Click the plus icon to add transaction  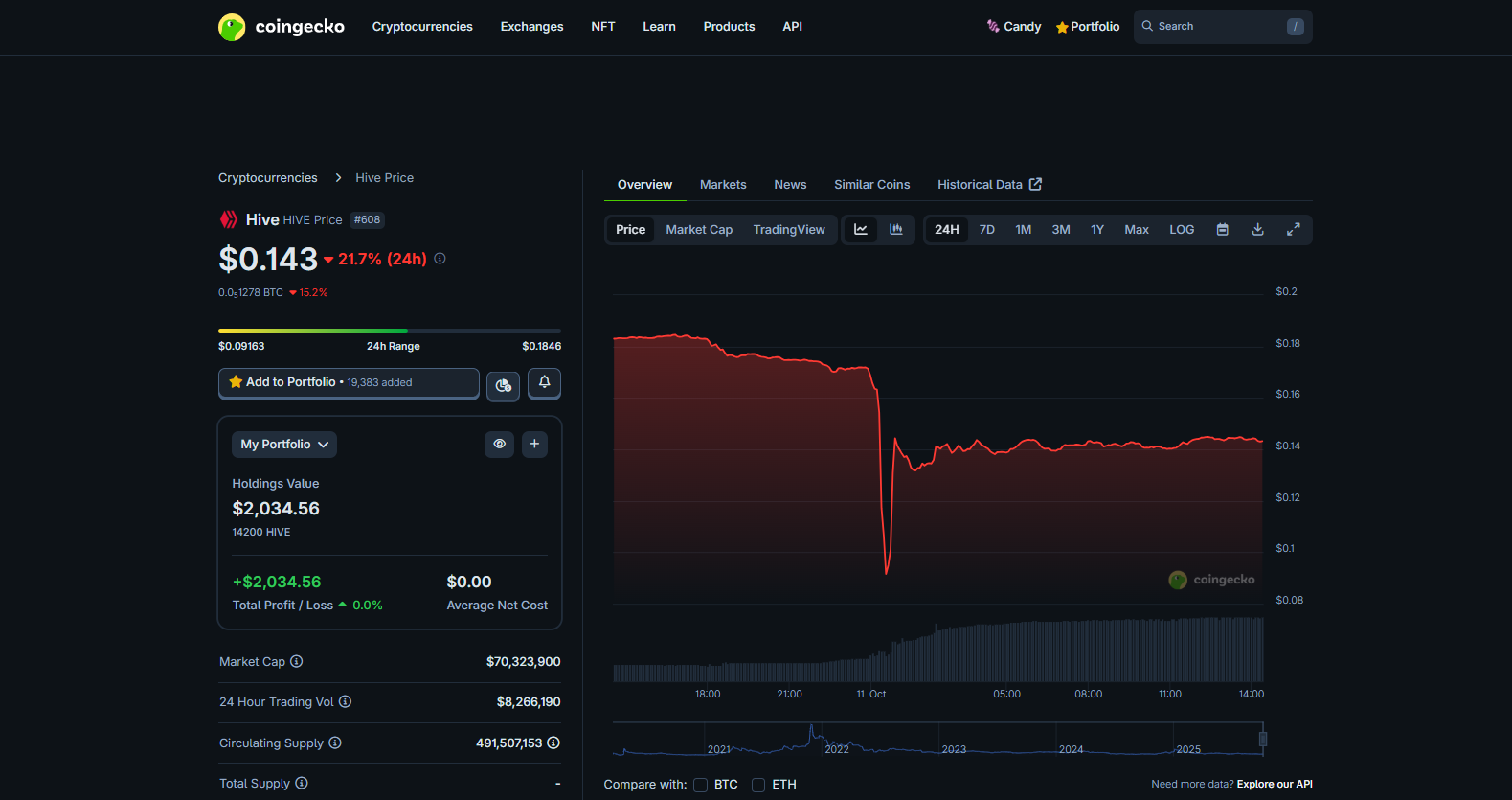coord(534,445)
